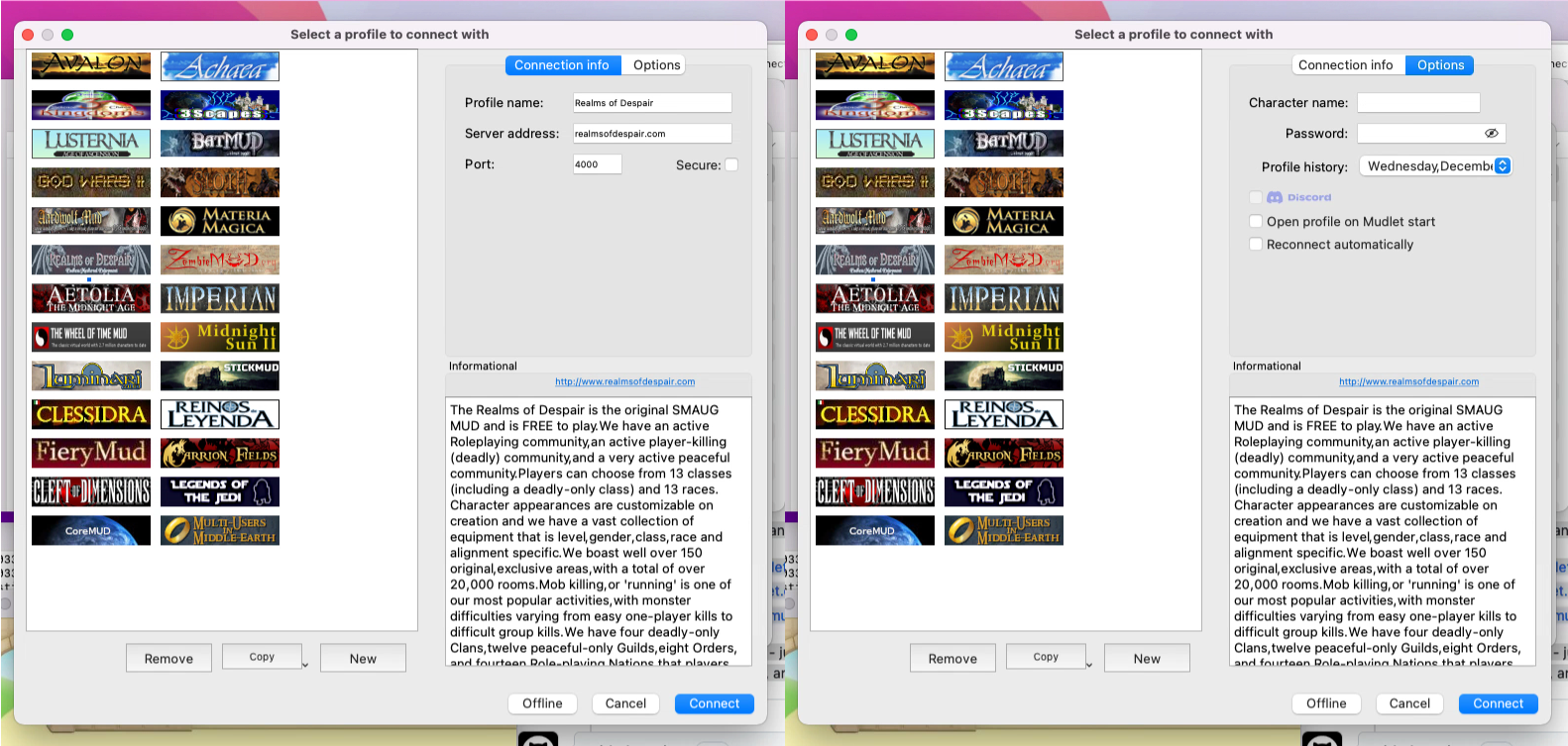This screenshot has width=1568, height=746.
Task: Focus the Password field
Action: (1431, 134)
